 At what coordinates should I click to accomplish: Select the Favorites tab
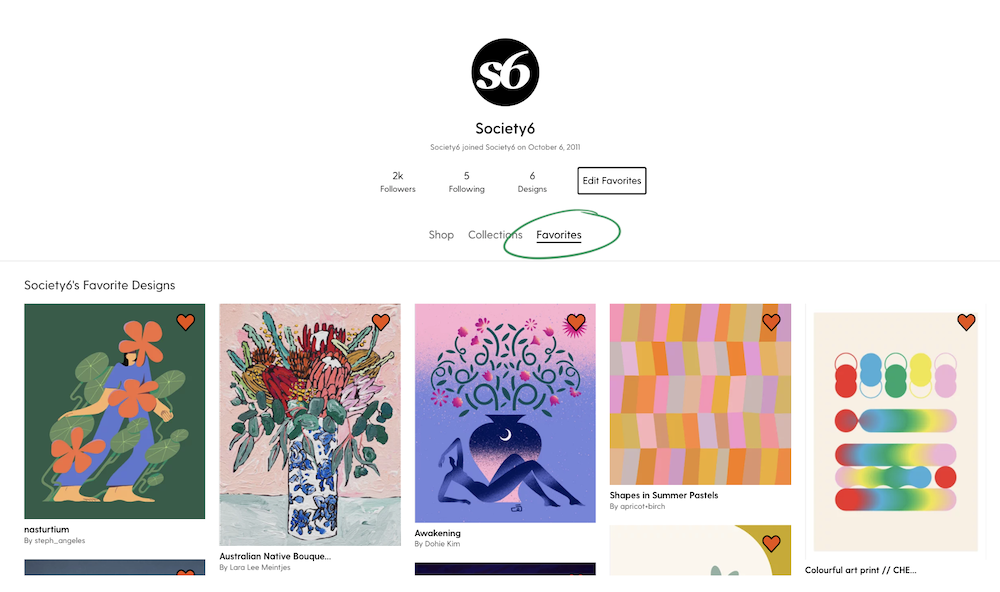pos(559,235)
